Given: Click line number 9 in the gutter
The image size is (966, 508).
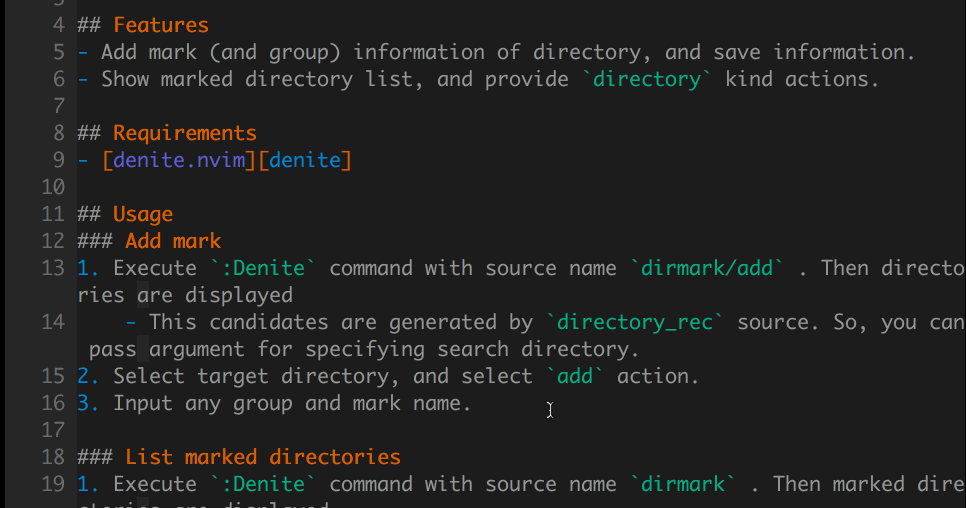Looking at the screenshot, I should click(x=59, y=160).
